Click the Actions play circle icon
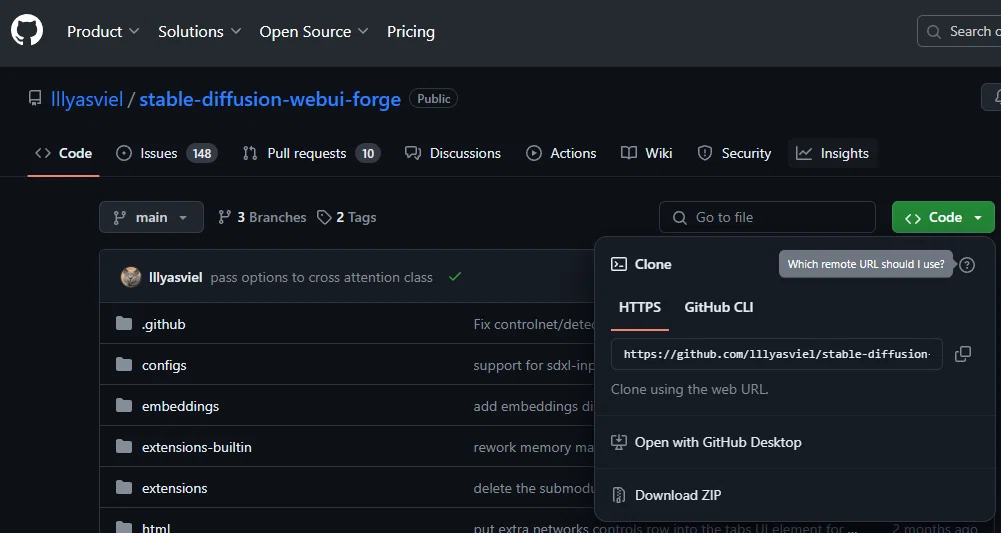This screenshot has width=1001, height=533. (534, 153)
